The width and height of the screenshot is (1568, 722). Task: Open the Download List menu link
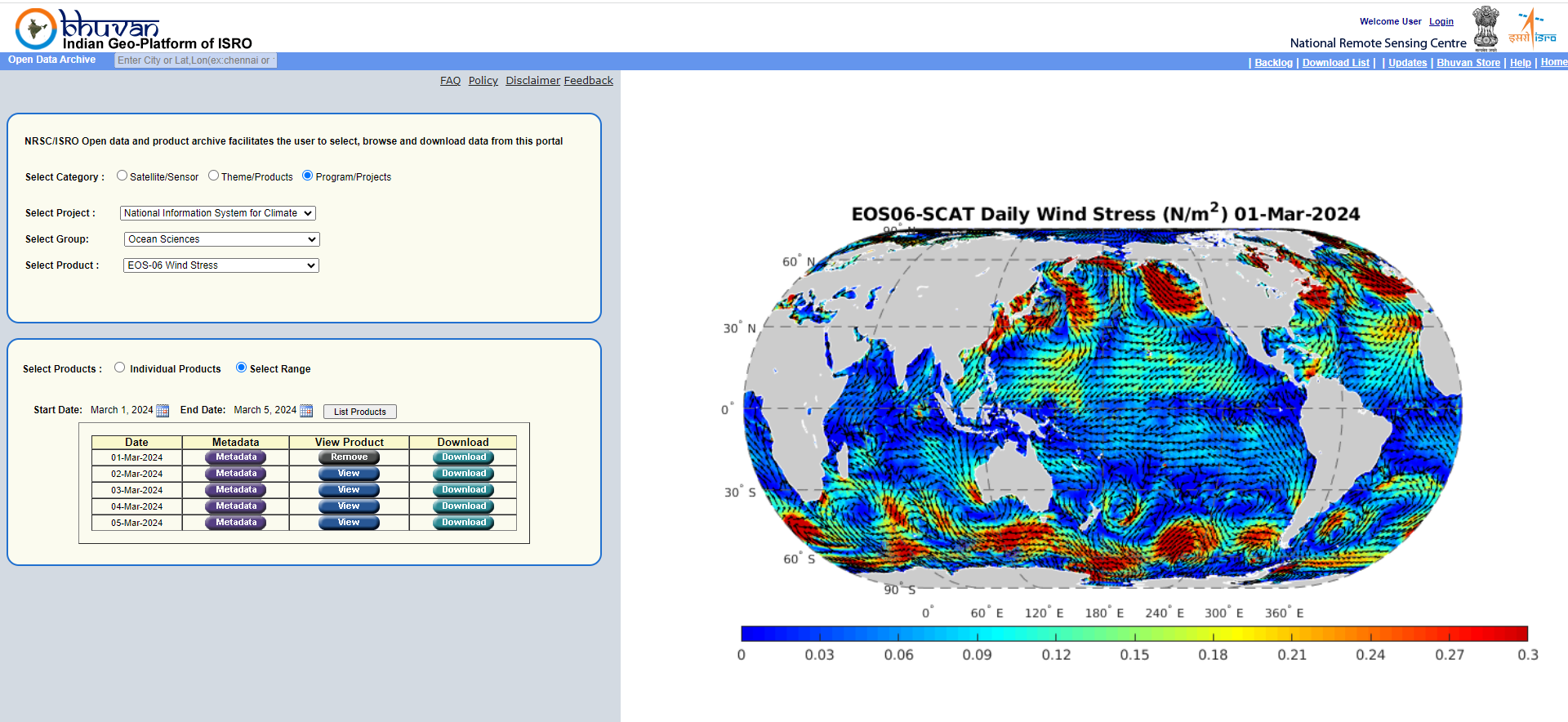coord(1335,63)
